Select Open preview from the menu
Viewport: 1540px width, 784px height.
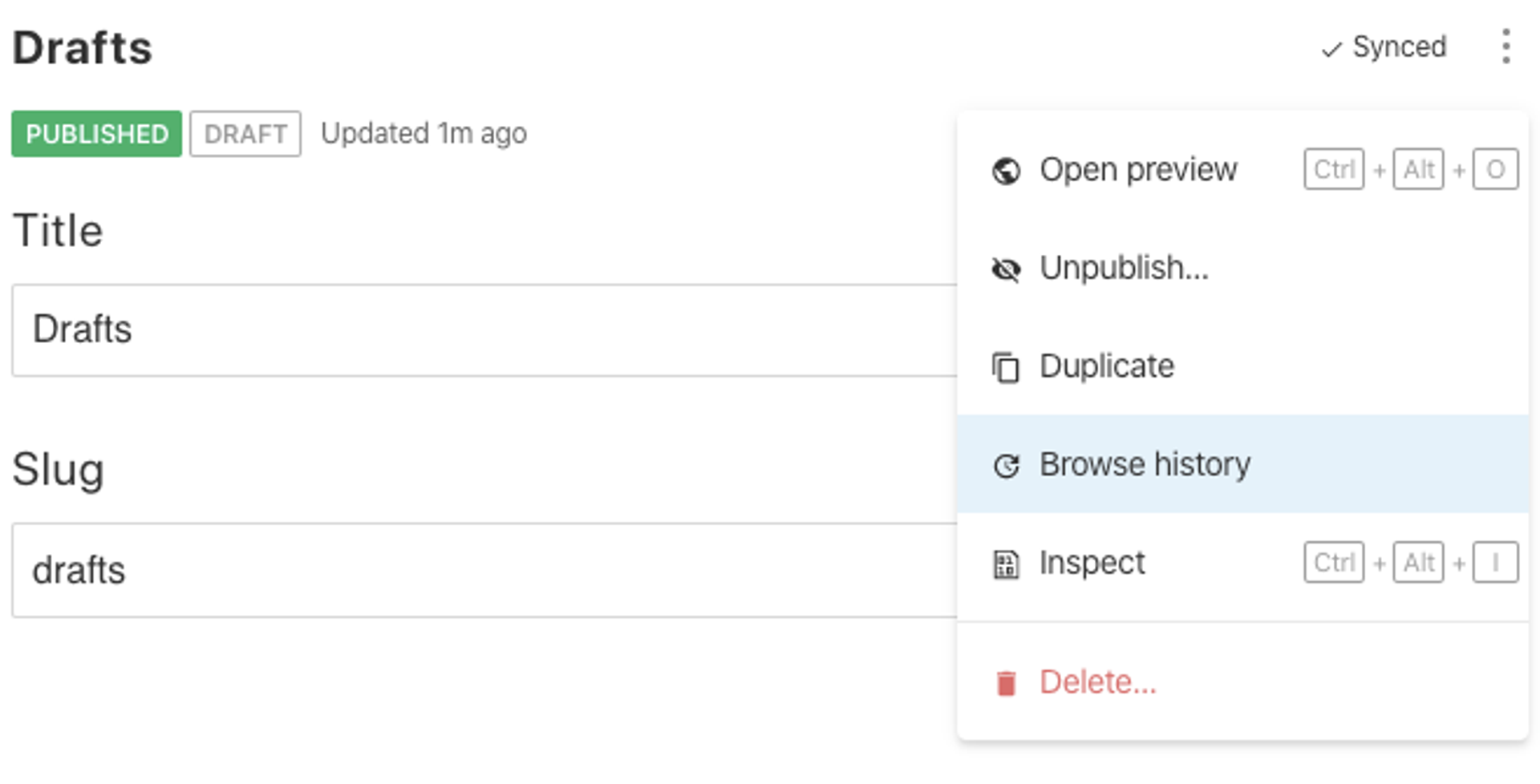tap(1138, 170)
